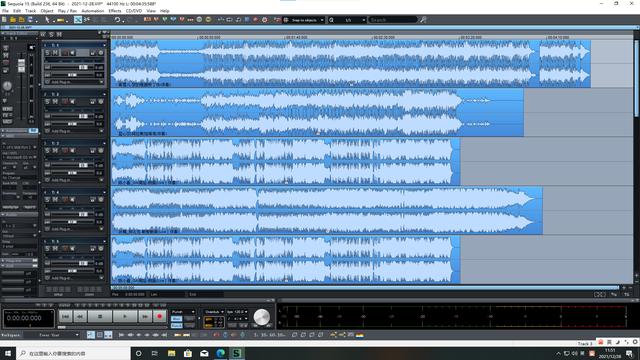Click the global Mute all M button above tracks
The image size is (640, 360).
(59, 35)
